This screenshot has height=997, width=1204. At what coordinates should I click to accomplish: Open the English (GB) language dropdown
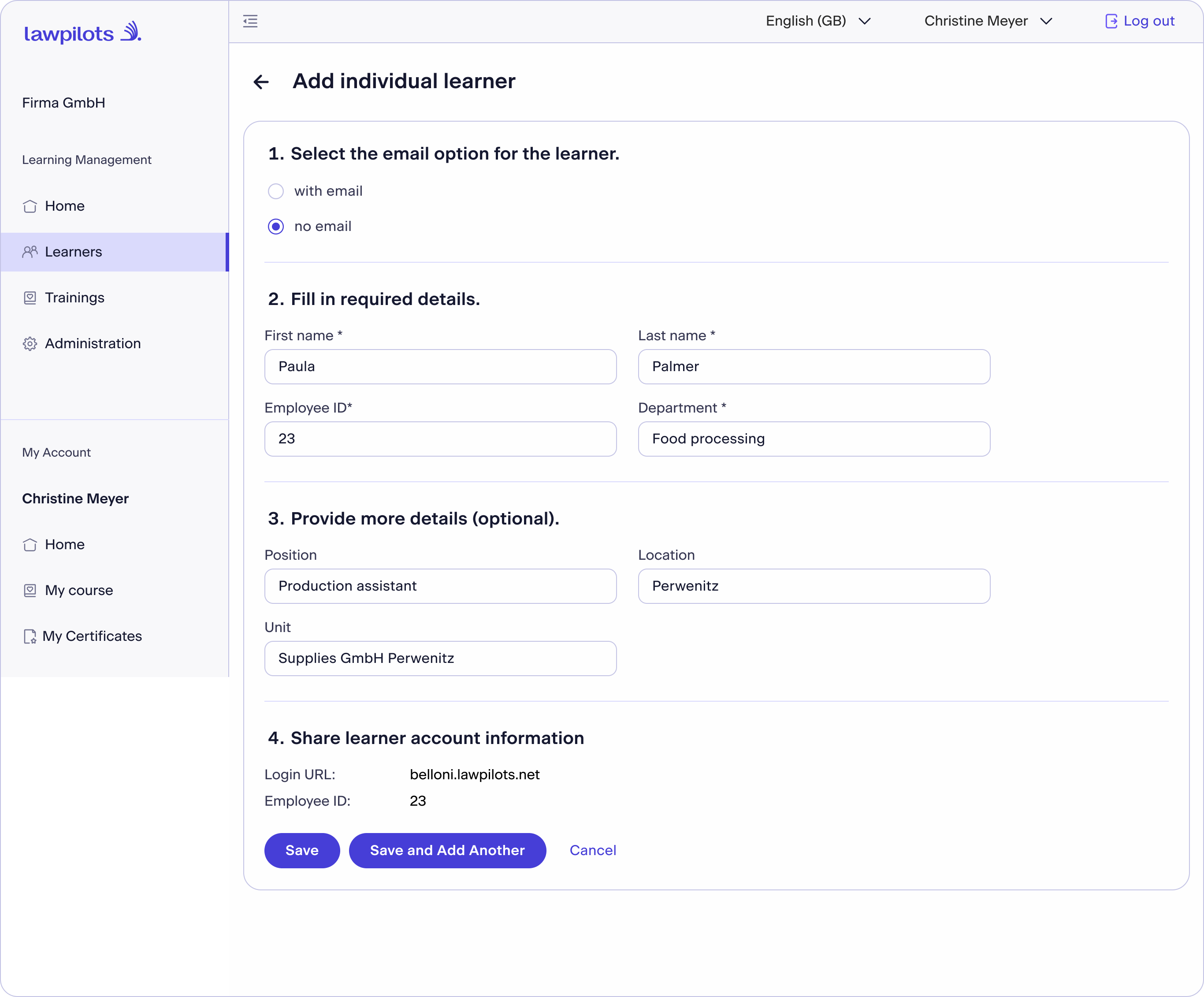click(x=818, y=21)
